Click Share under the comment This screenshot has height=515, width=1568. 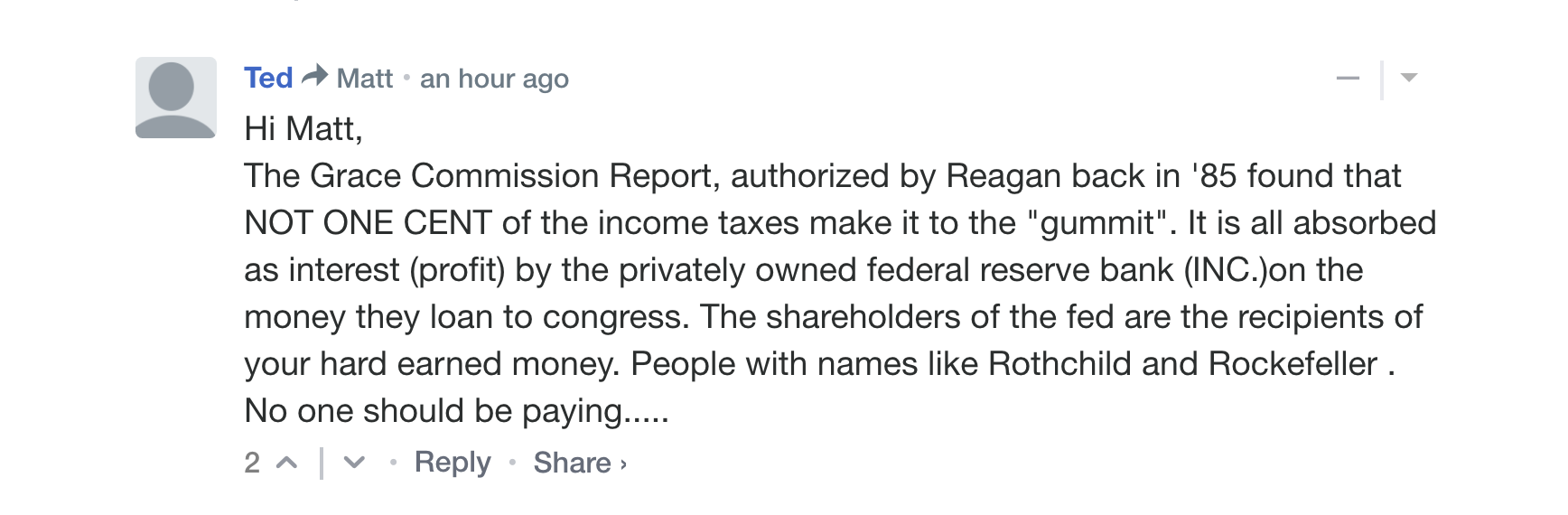pos(572,462)
